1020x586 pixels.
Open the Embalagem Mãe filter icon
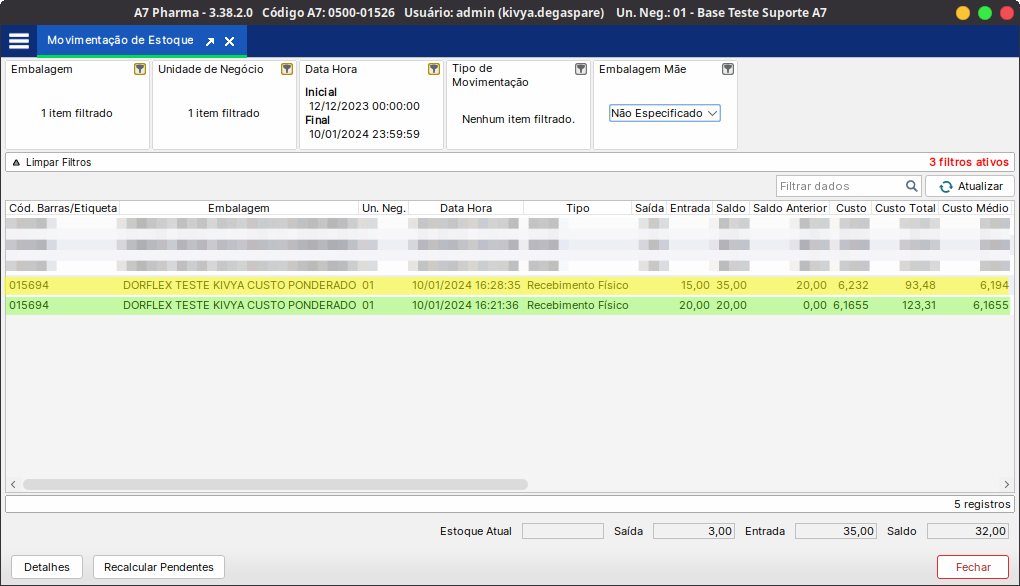pos(727,69)
